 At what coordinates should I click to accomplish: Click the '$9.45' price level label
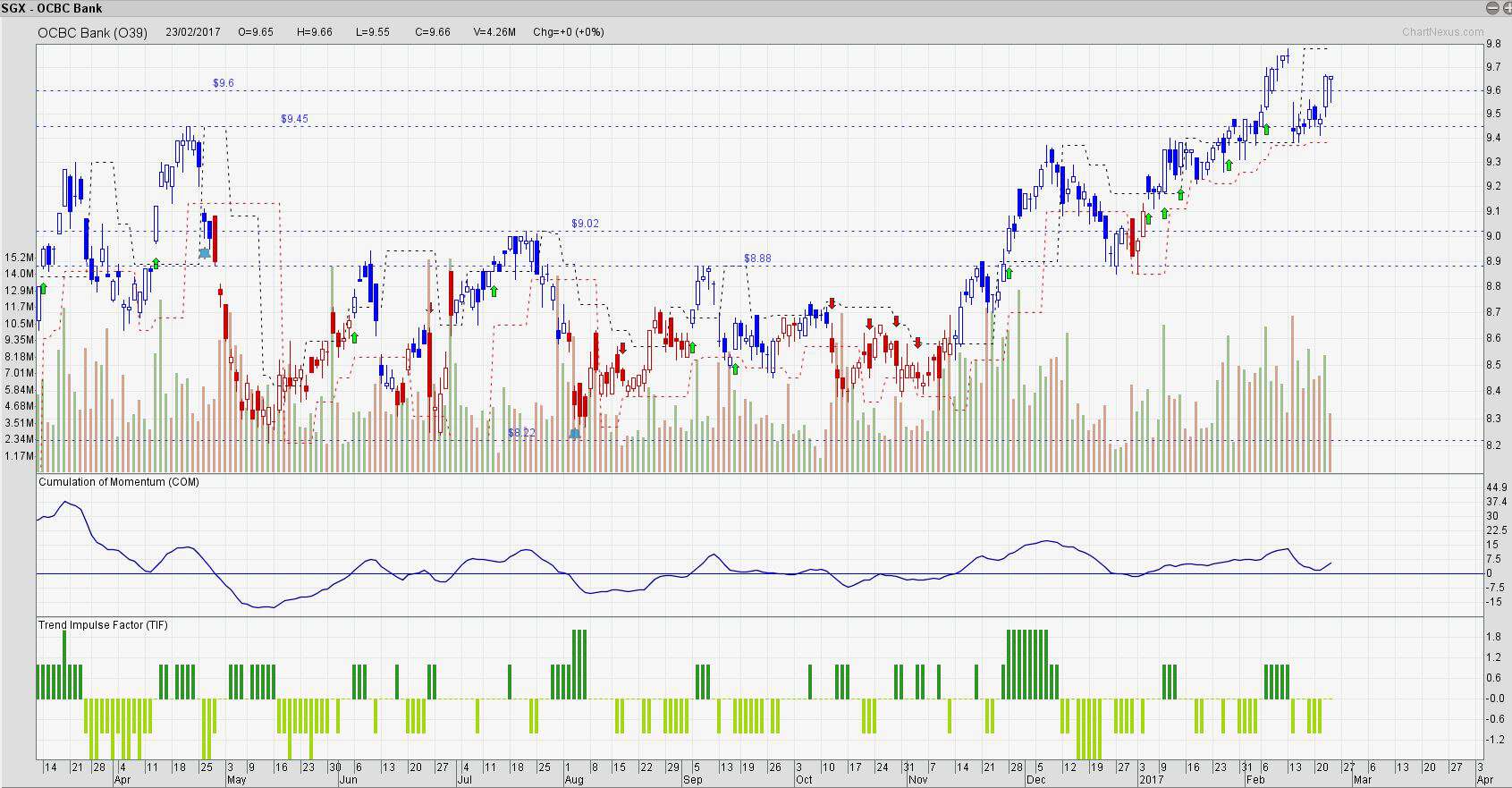[294, 119]
